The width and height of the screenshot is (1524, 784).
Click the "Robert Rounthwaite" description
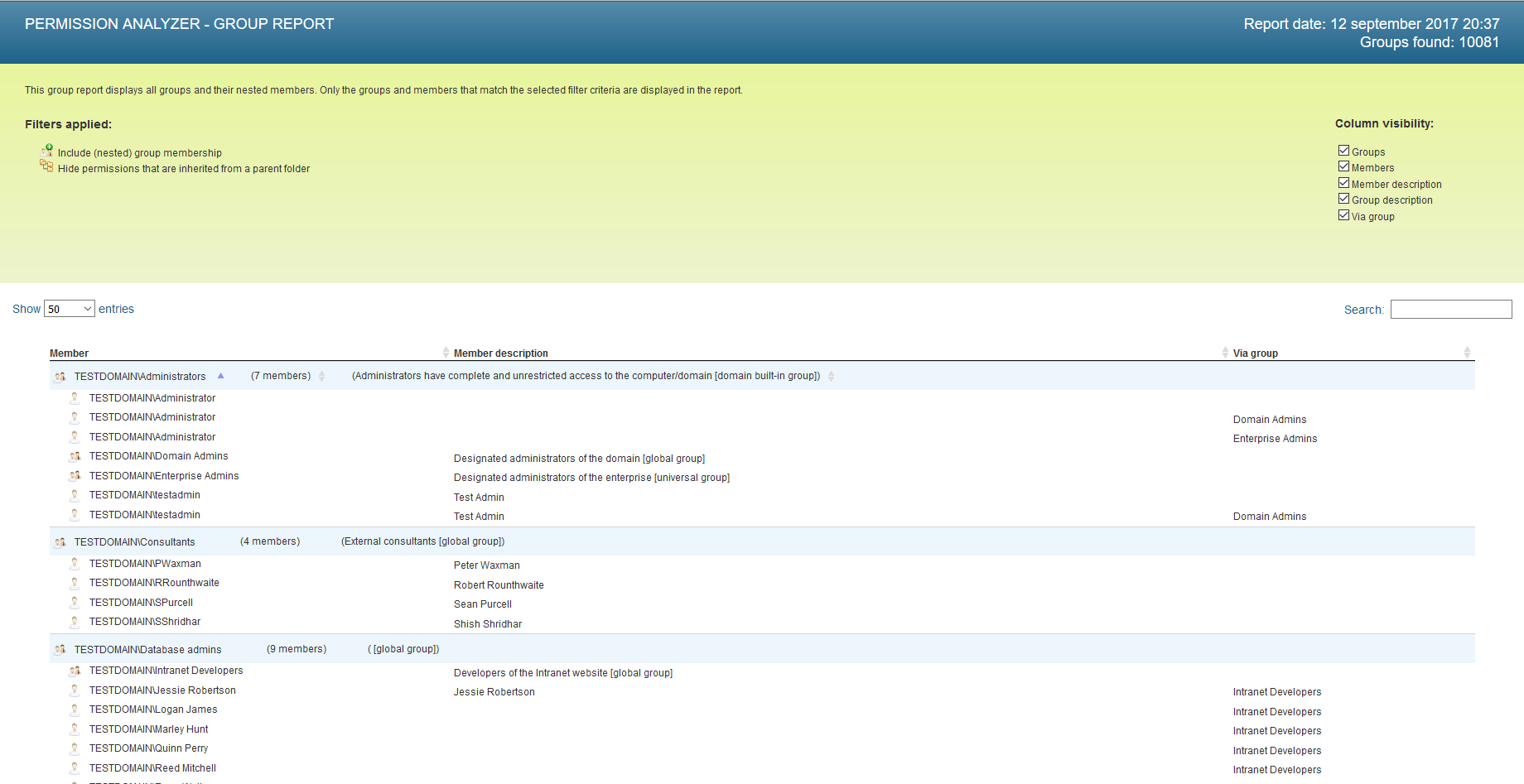[x=499, y=585]
